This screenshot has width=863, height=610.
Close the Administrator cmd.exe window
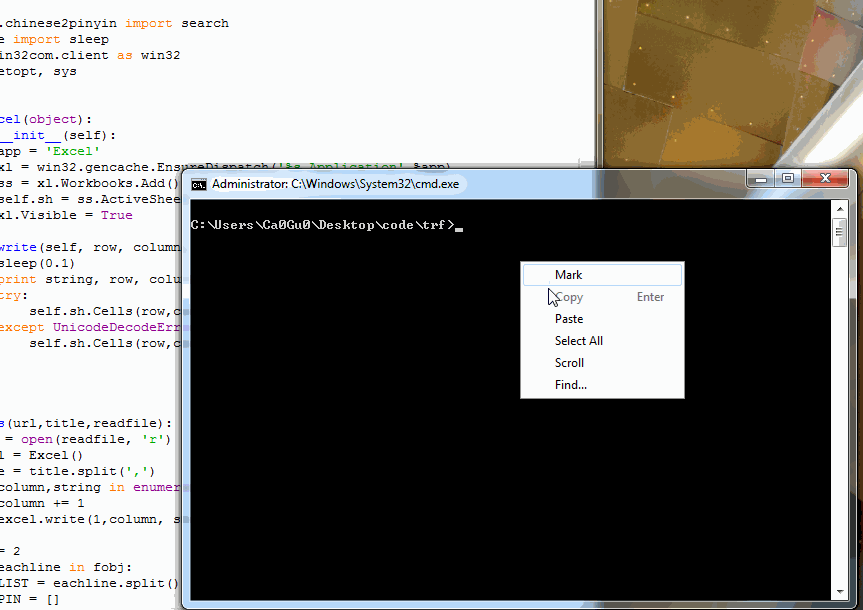[825, 178]
